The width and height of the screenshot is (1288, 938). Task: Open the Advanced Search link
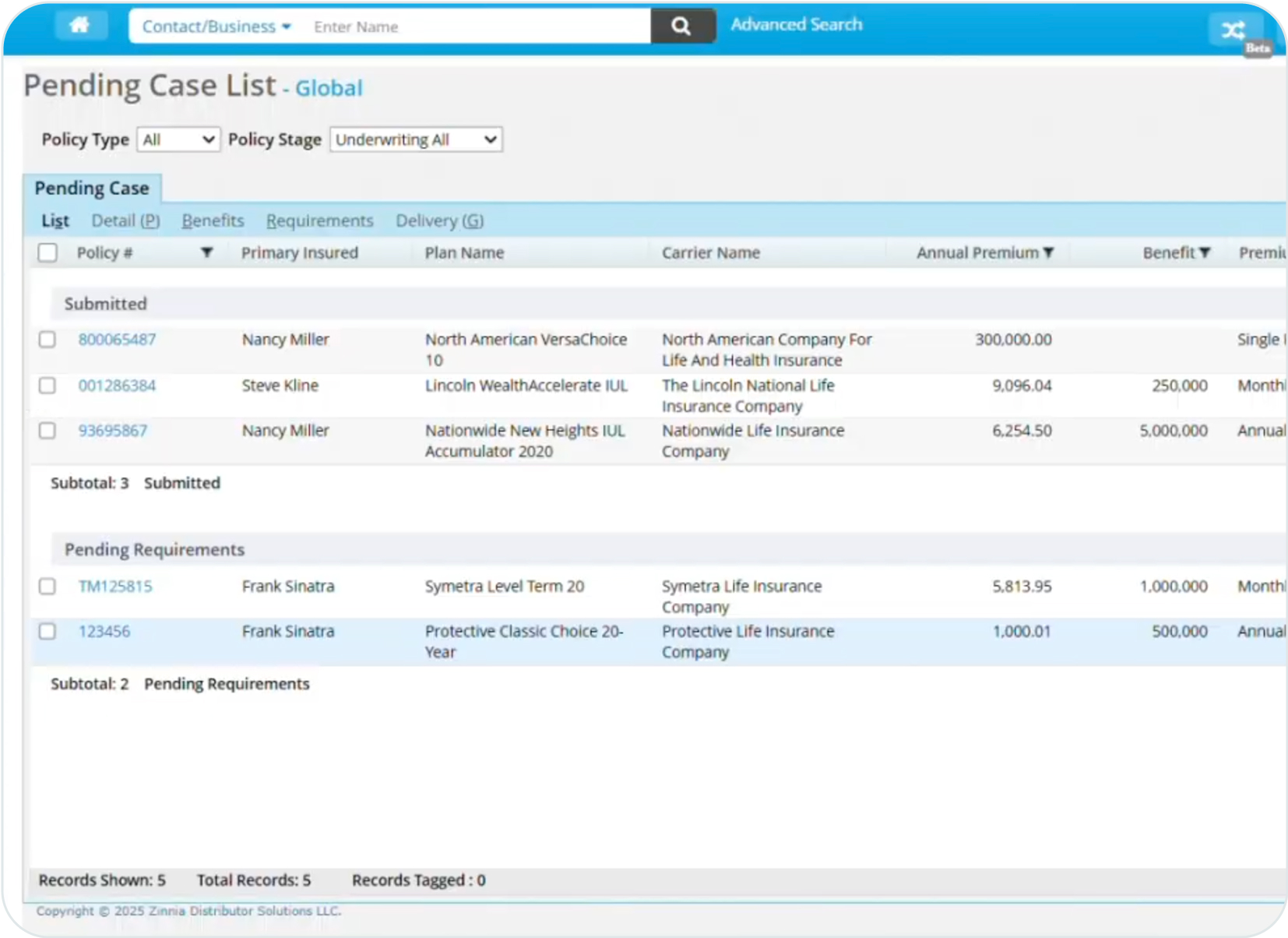click(796, 25)
